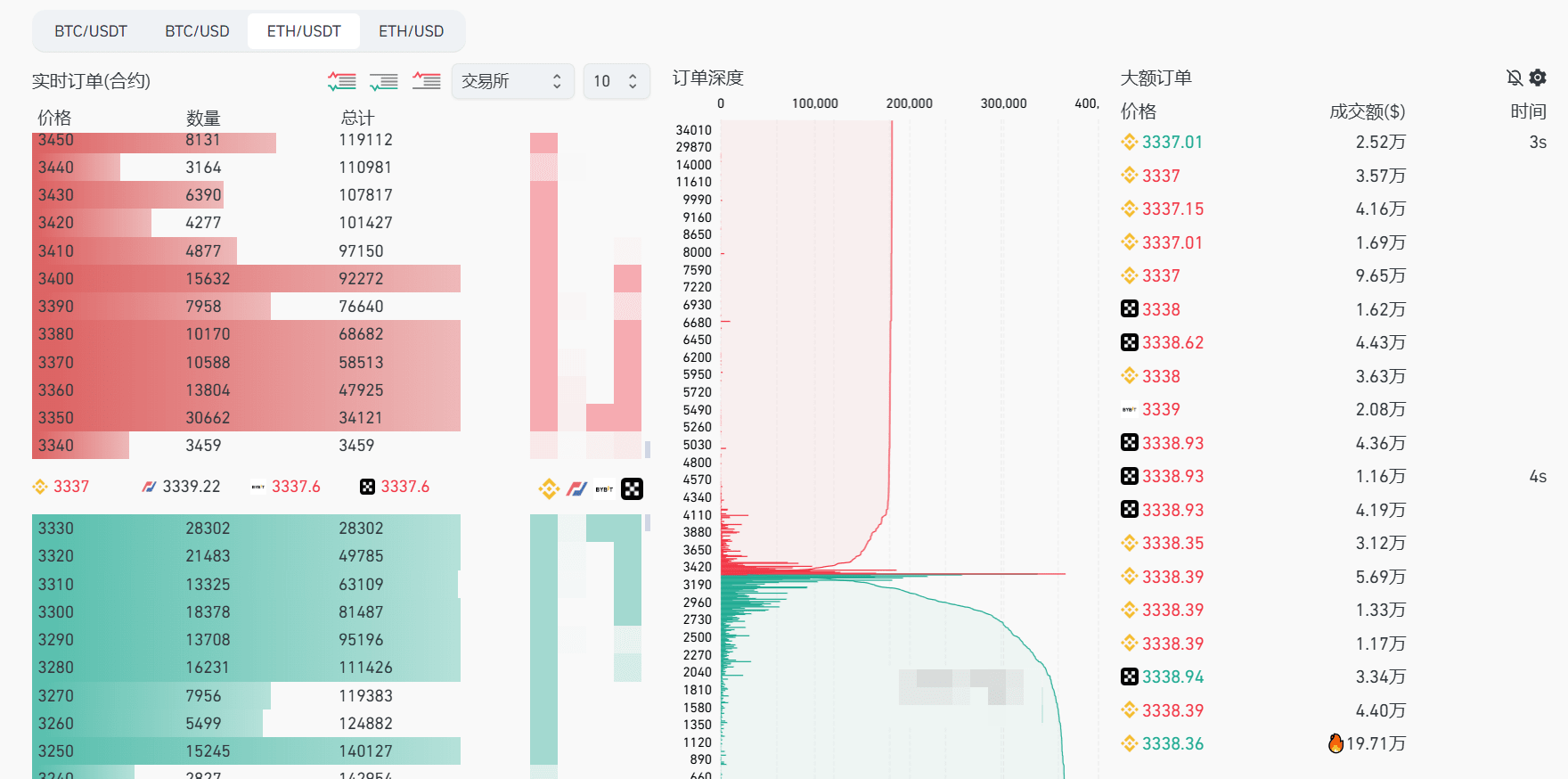Show both asks and bids order view
The image size is (1568, 779).
[x=342, y=81]
